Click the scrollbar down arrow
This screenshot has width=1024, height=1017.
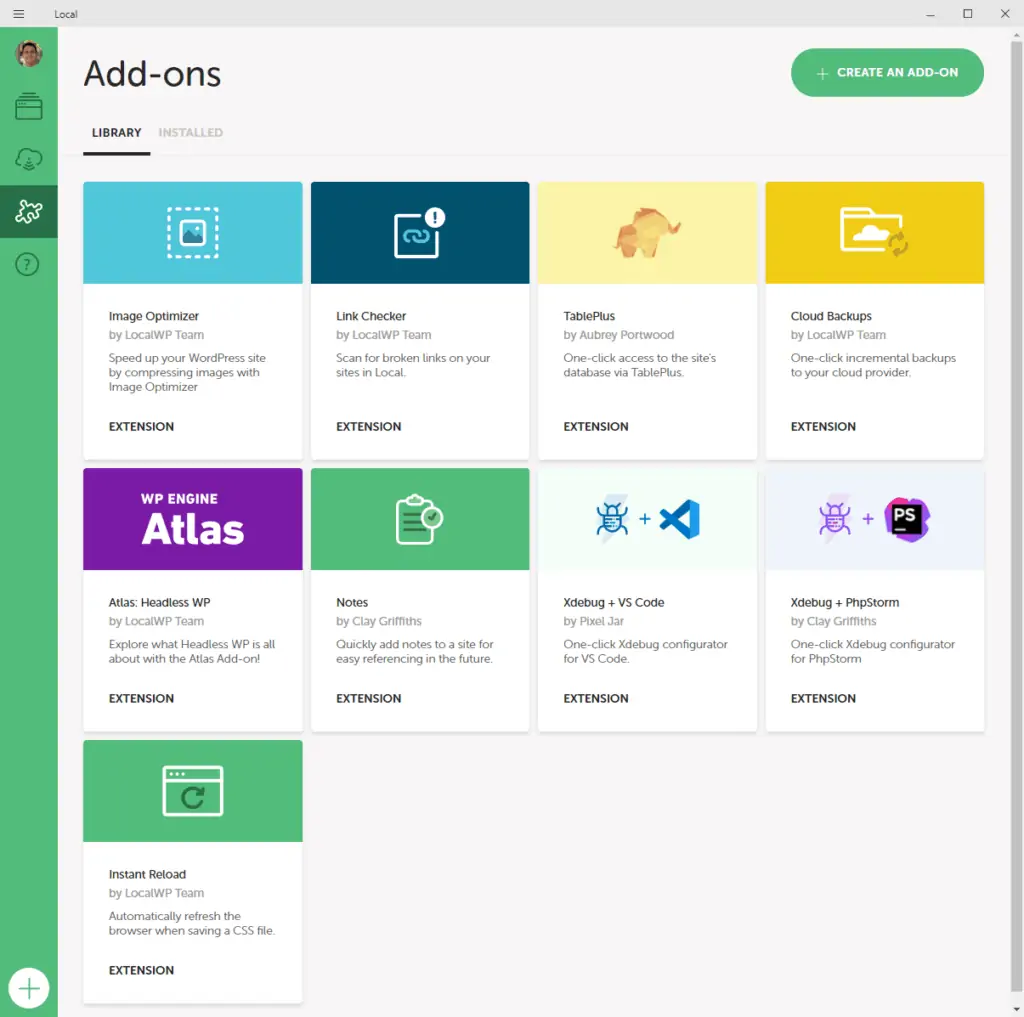tap(1016, 1010)
